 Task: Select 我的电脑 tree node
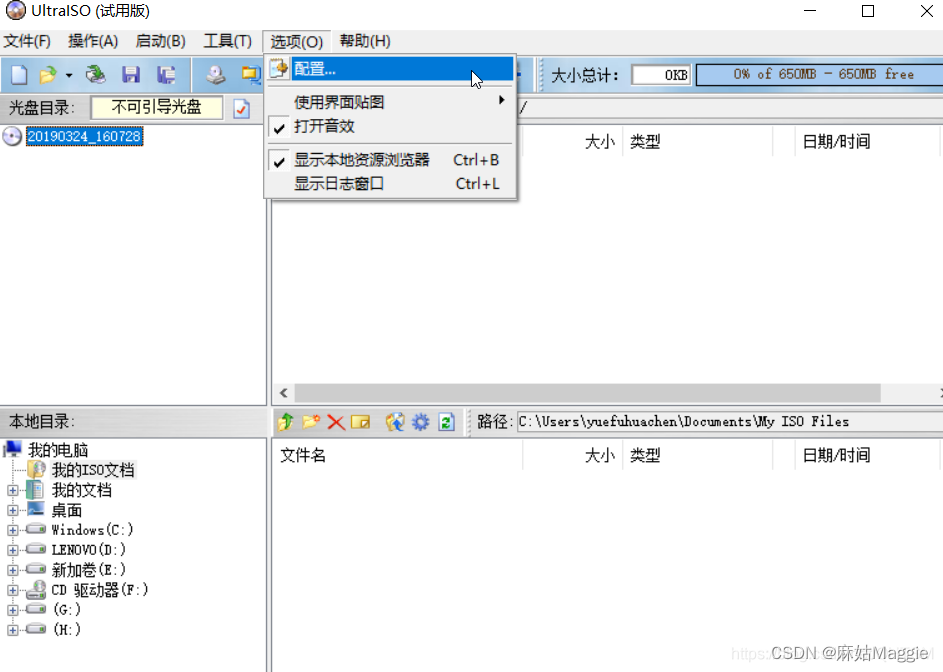[x=58, y=450]
